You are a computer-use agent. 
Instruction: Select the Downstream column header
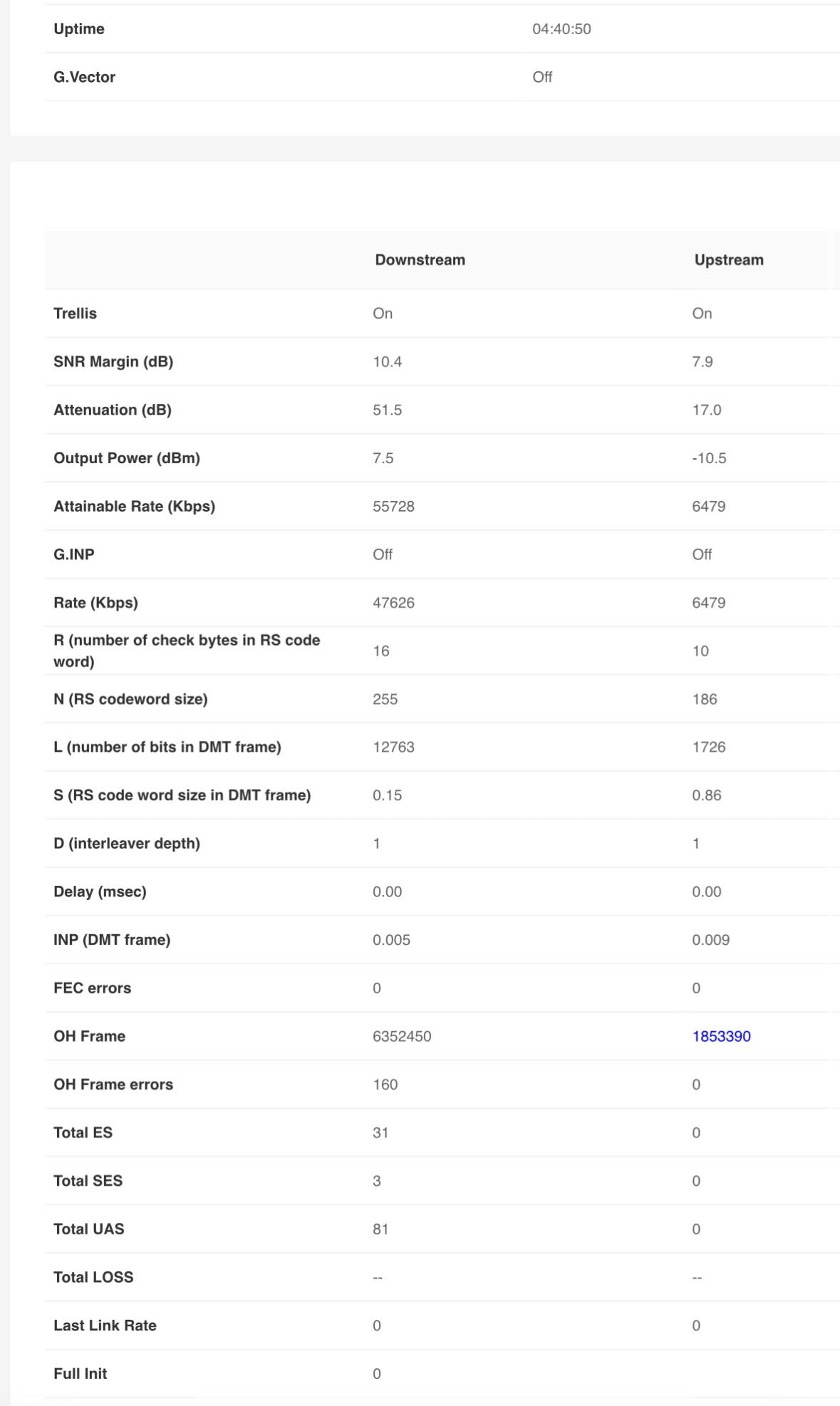[420, 260]
